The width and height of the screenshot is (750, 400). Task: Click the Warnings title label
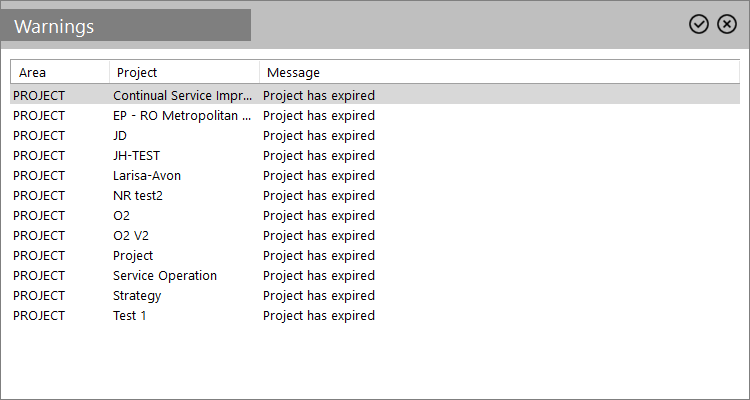coord(54,26)
